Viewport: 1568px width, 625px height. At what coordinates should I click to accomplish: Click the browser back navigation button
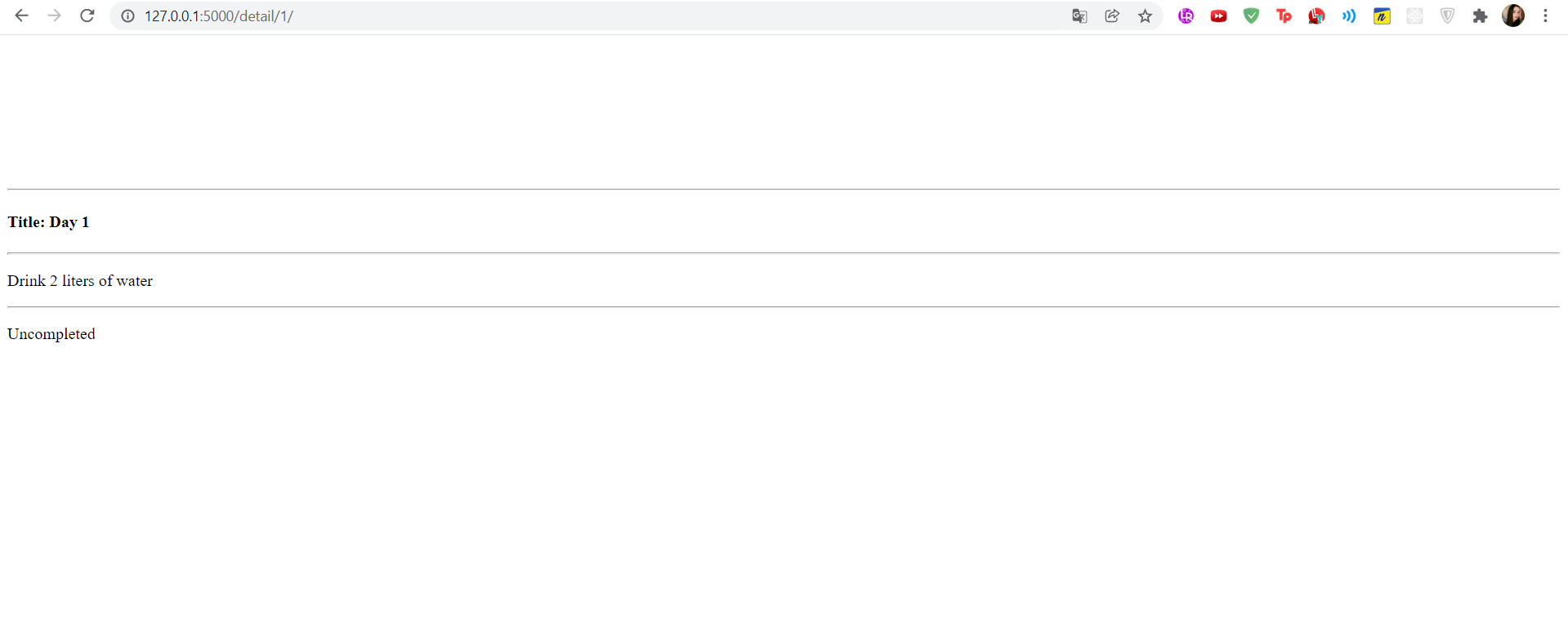pyautogui.click(x=21, y=16)
